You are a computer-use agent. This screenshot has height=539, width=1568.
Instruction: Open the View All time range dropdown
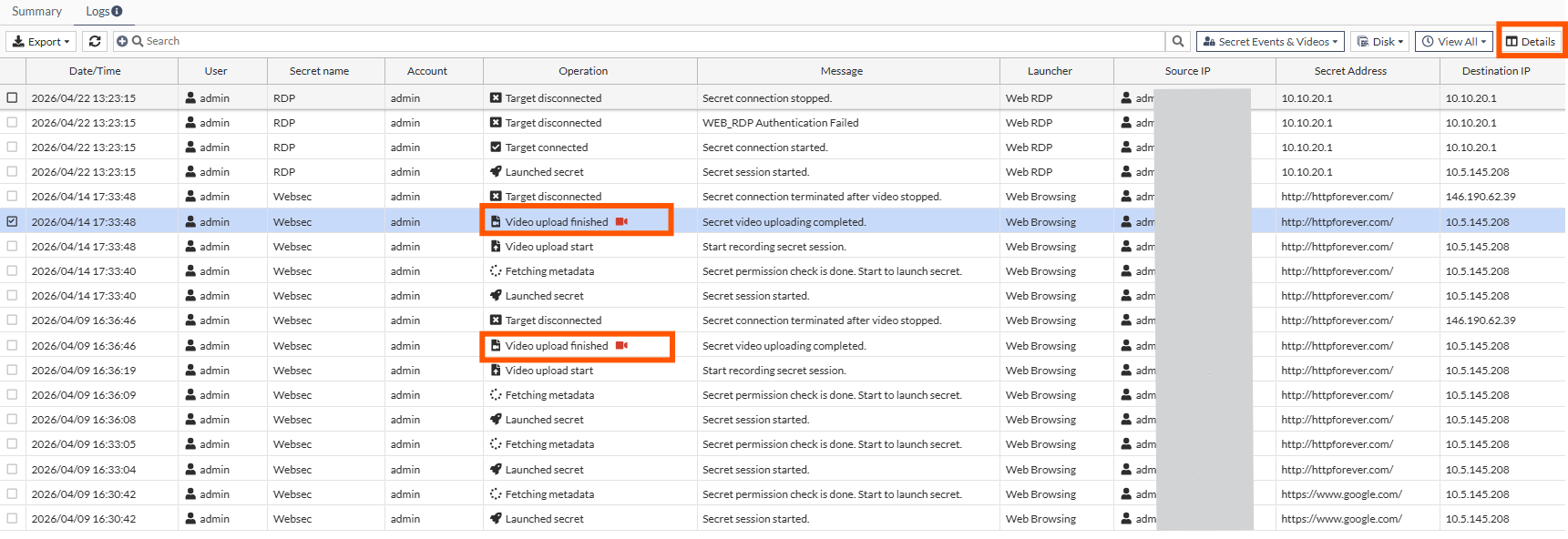pos(1454,41)
